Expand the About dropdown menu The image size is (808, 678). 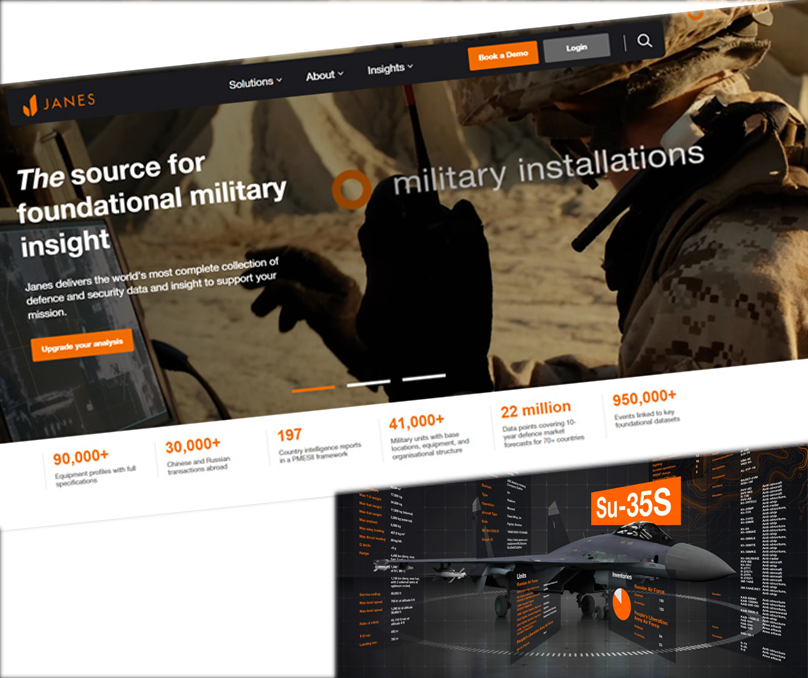324,75
